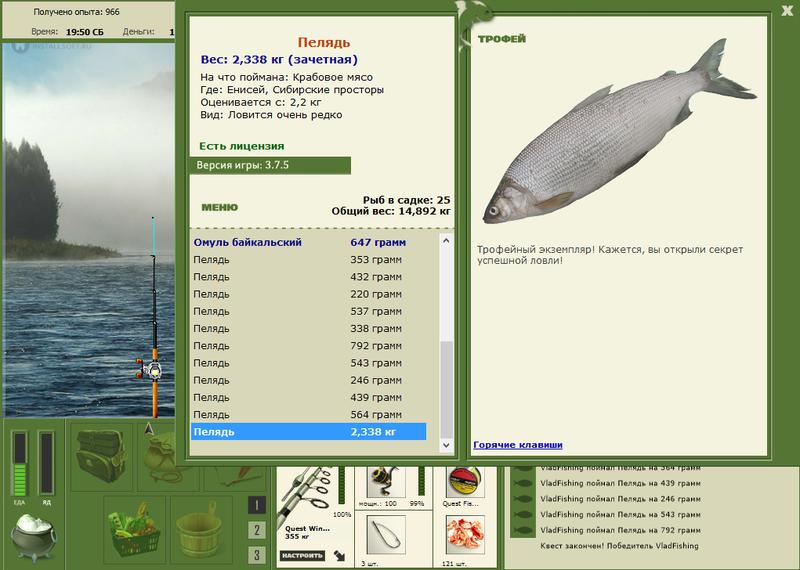
Task: Switch to tackle set 2
Action: pos(257,530)
